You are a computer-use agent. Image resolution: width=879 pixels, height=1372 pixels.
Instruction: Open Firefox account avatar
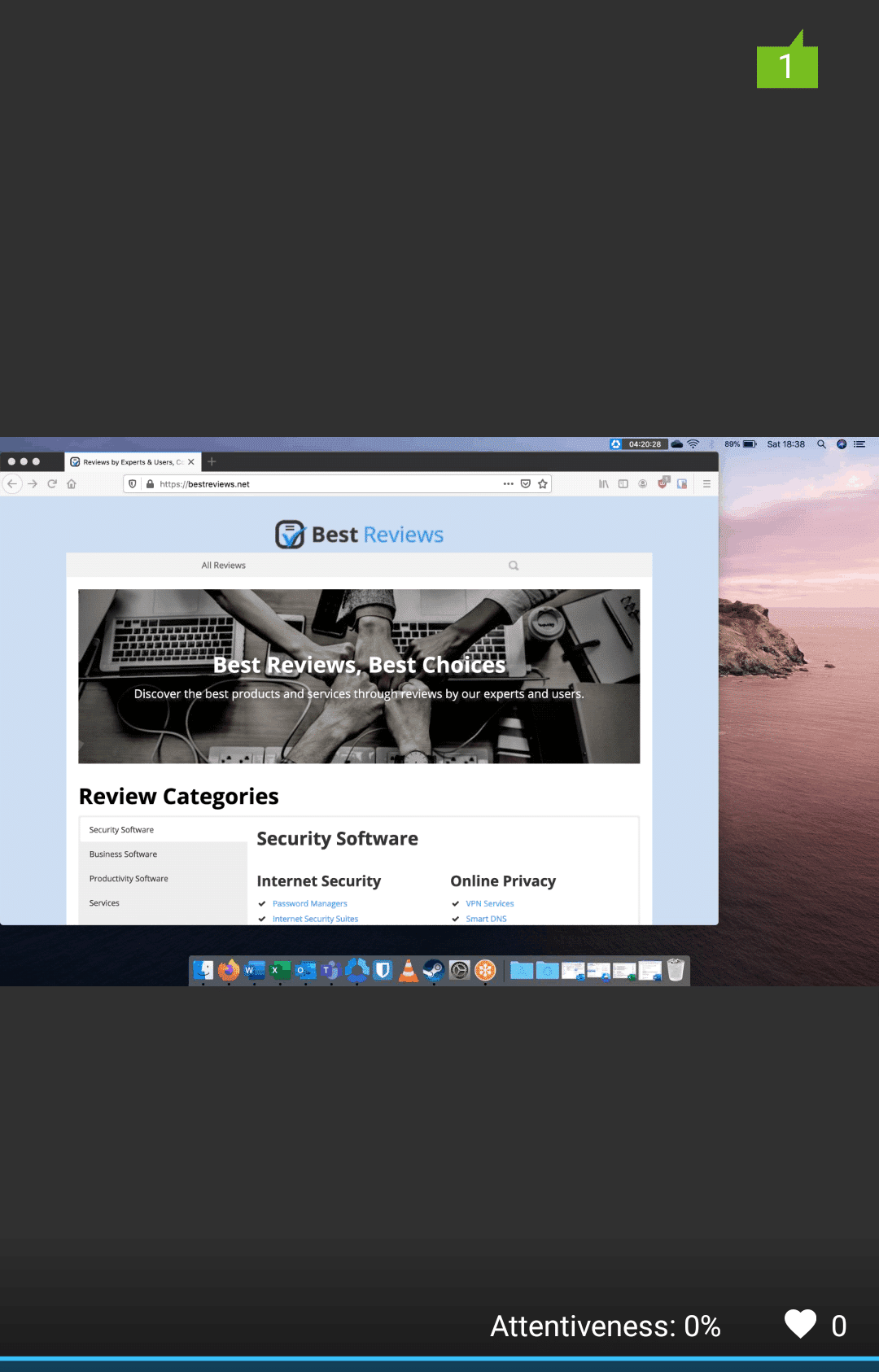(x=643, y=483)
